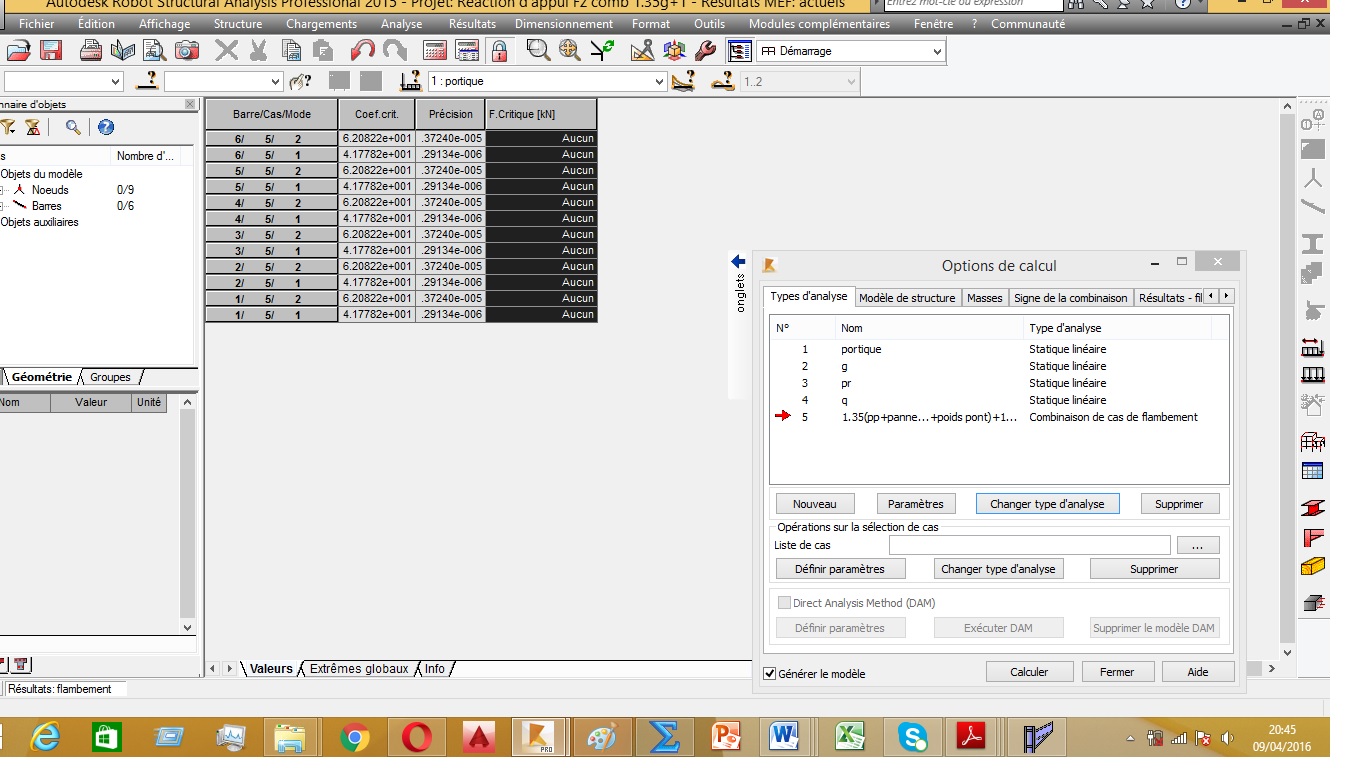Click the blue arrow beside onglets

[739, 261]
